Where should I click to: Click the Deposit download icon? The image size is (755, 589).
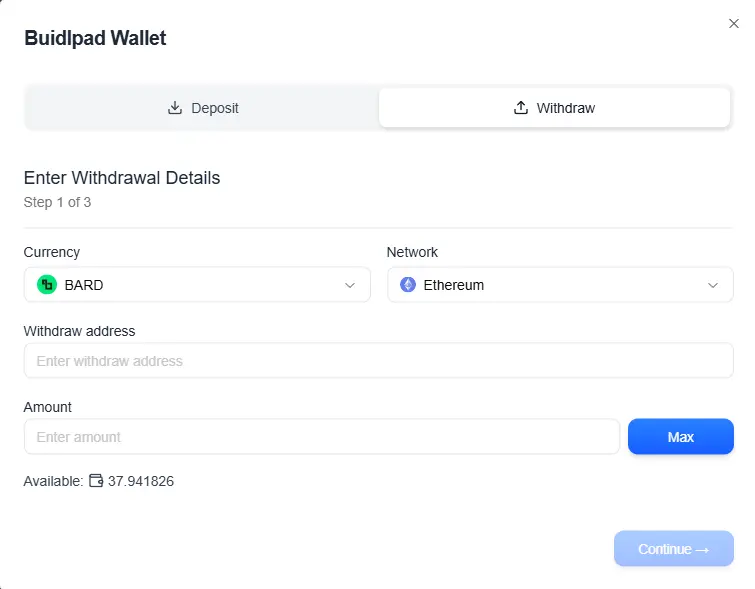click(175, 108)
